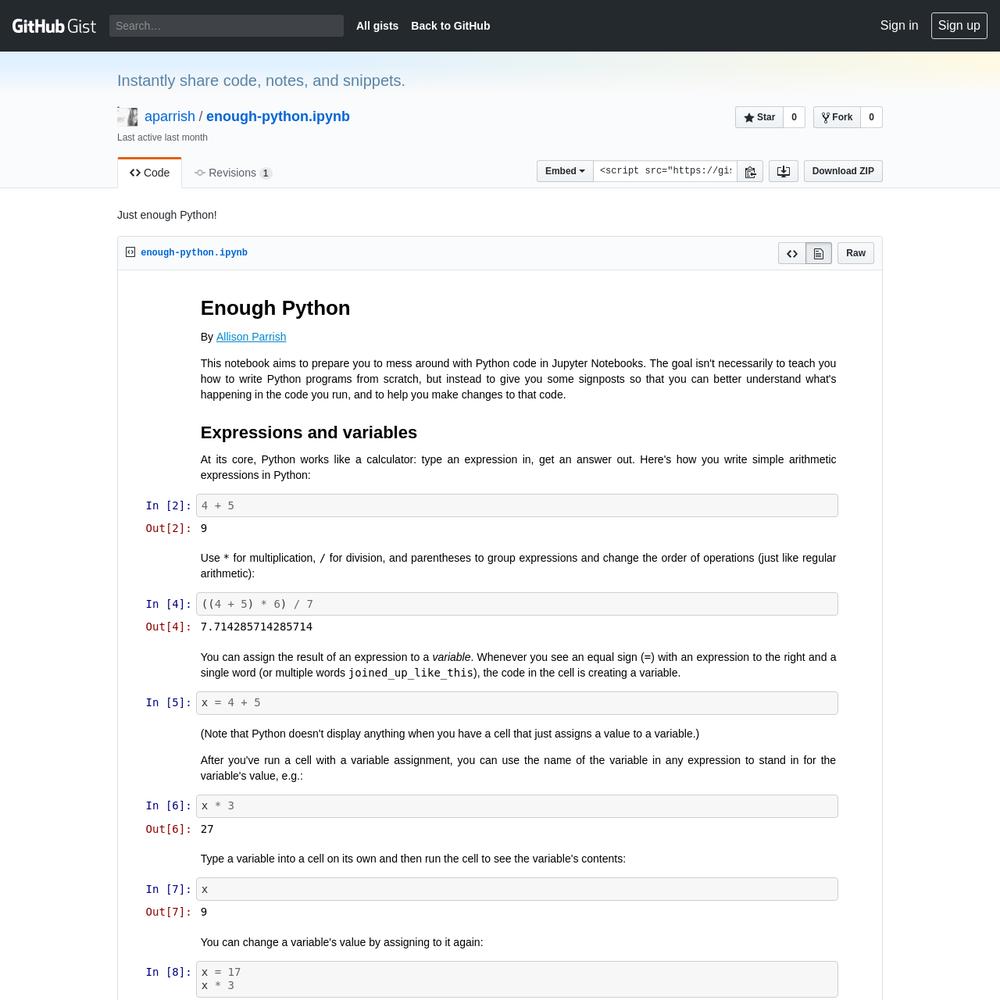Click the code cell 'x = 17'
The width and height of the screenshot is (1000, 1000).
click(x=517, y=979)
